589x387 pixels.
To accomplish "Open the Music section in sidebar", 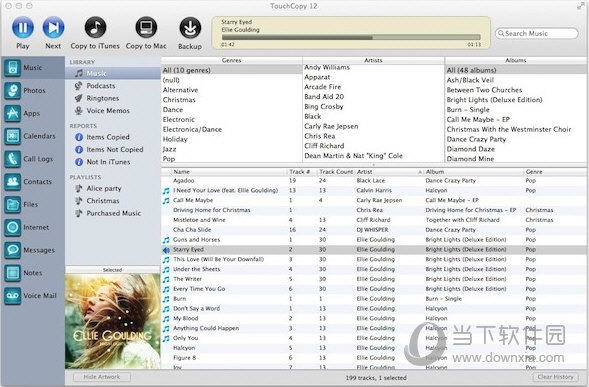I will point(33,68).
